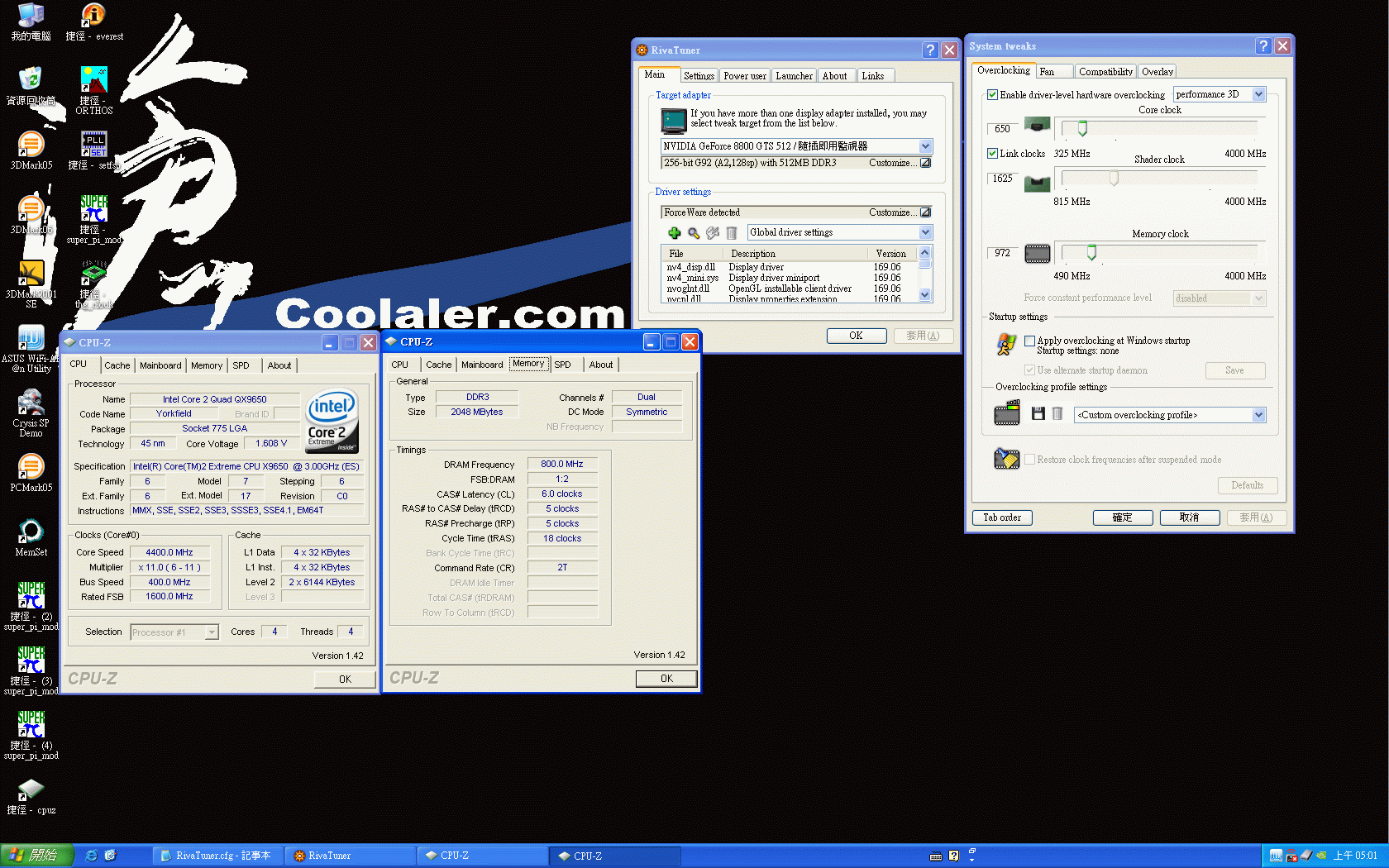1389x868 pixels.
Task: Click 確定 in System tweaks
Action: [1122, 517]
